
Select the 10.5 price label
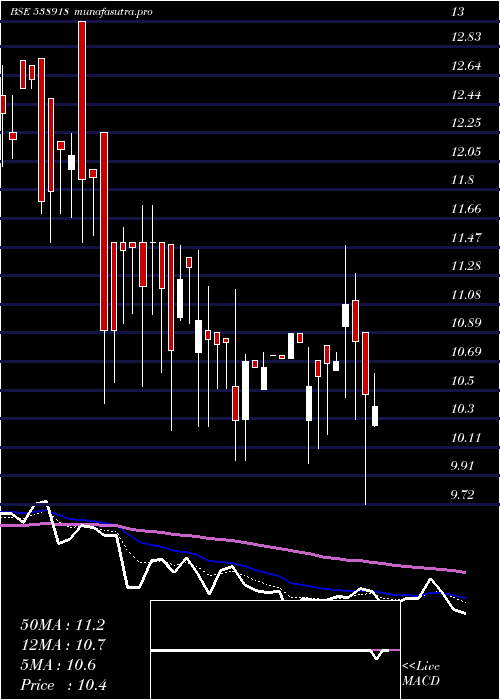pyautogui.click(x=462, y=380)
